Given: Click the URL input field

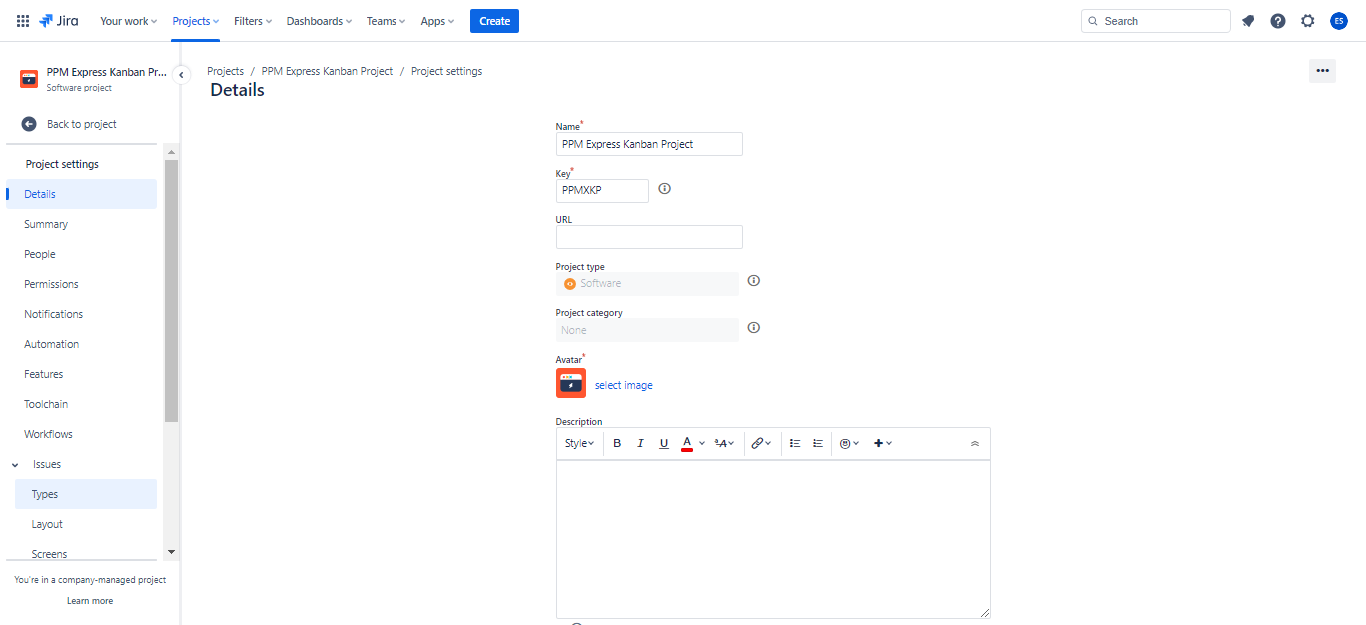Looking at the screenshot, I should (x=649, y=237).
